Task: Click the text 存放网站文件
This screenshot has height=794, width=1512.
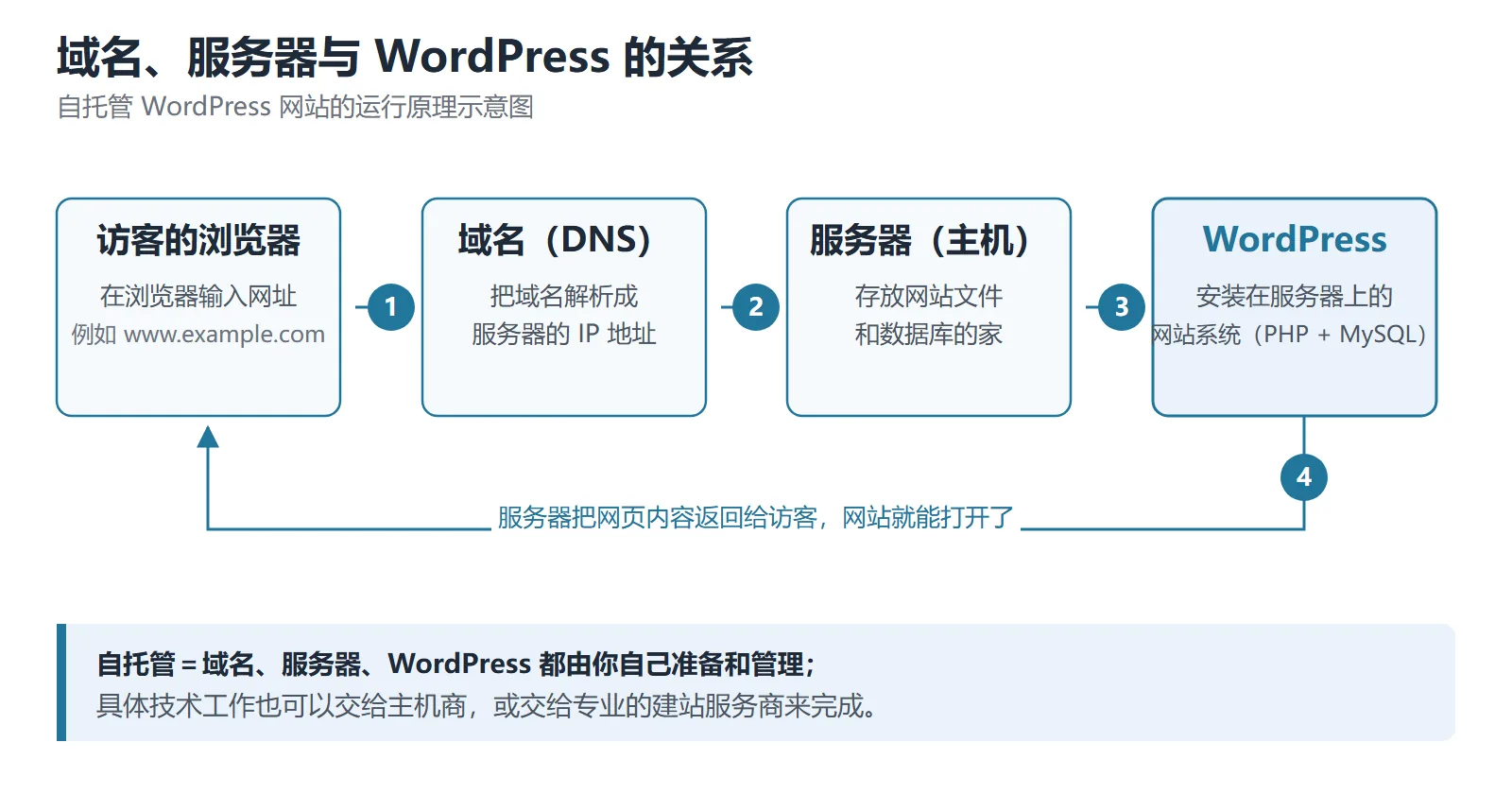Action: 929,296
